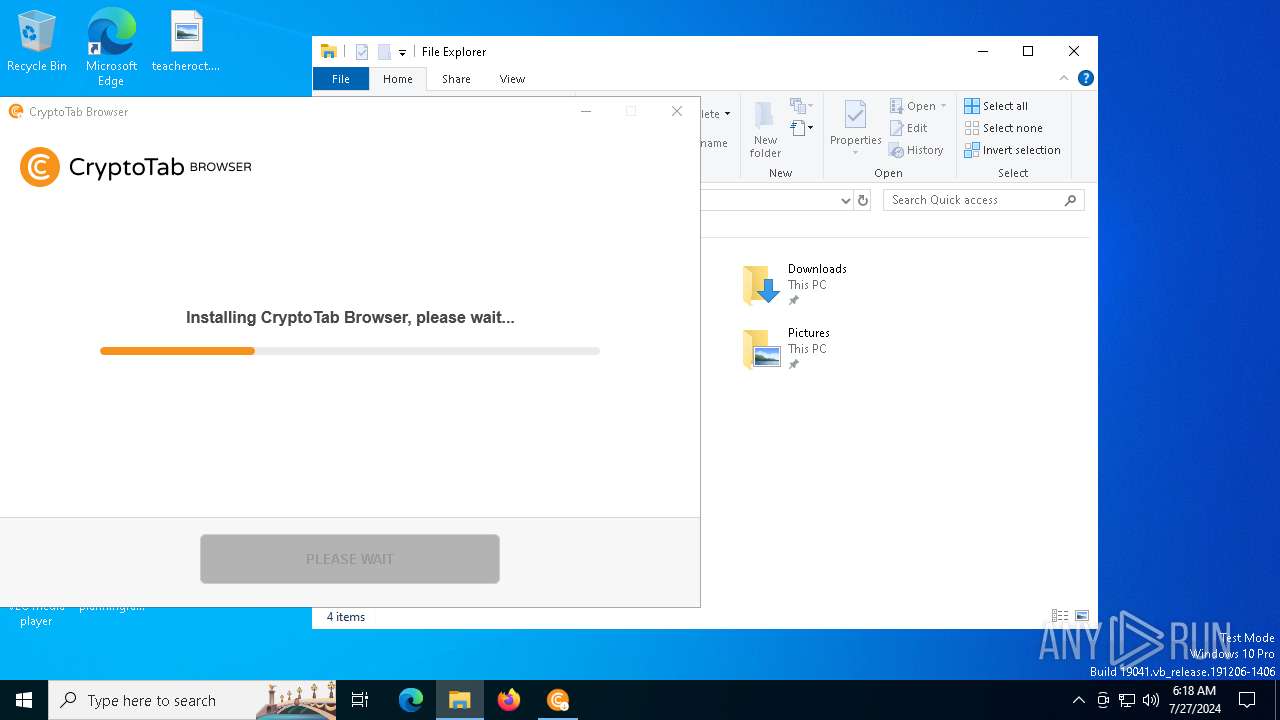Open Task View from taskbar
1280x720 pixels.
pos(360,700)
